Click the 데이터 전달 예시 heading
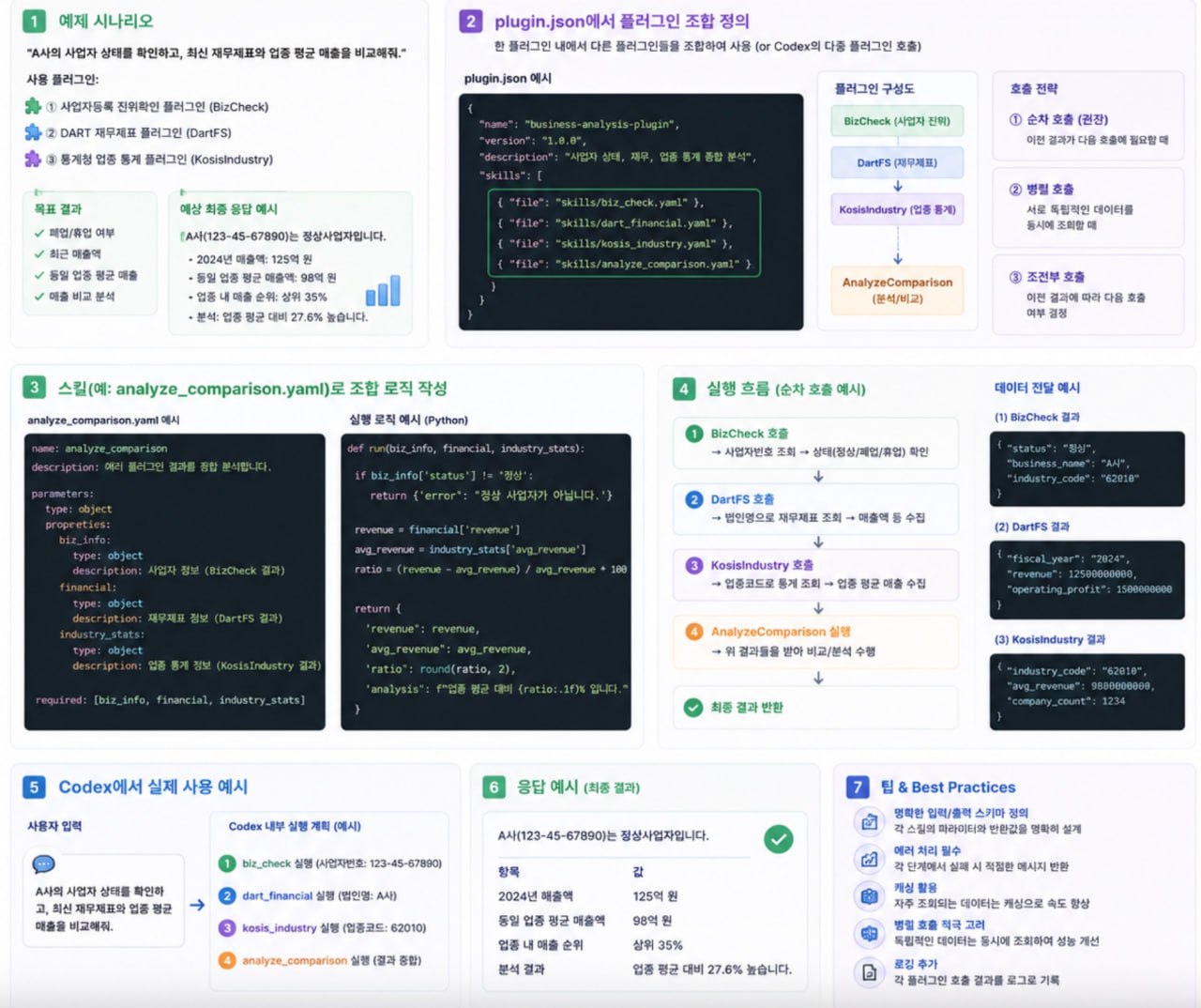 [x=1037, y=388]
